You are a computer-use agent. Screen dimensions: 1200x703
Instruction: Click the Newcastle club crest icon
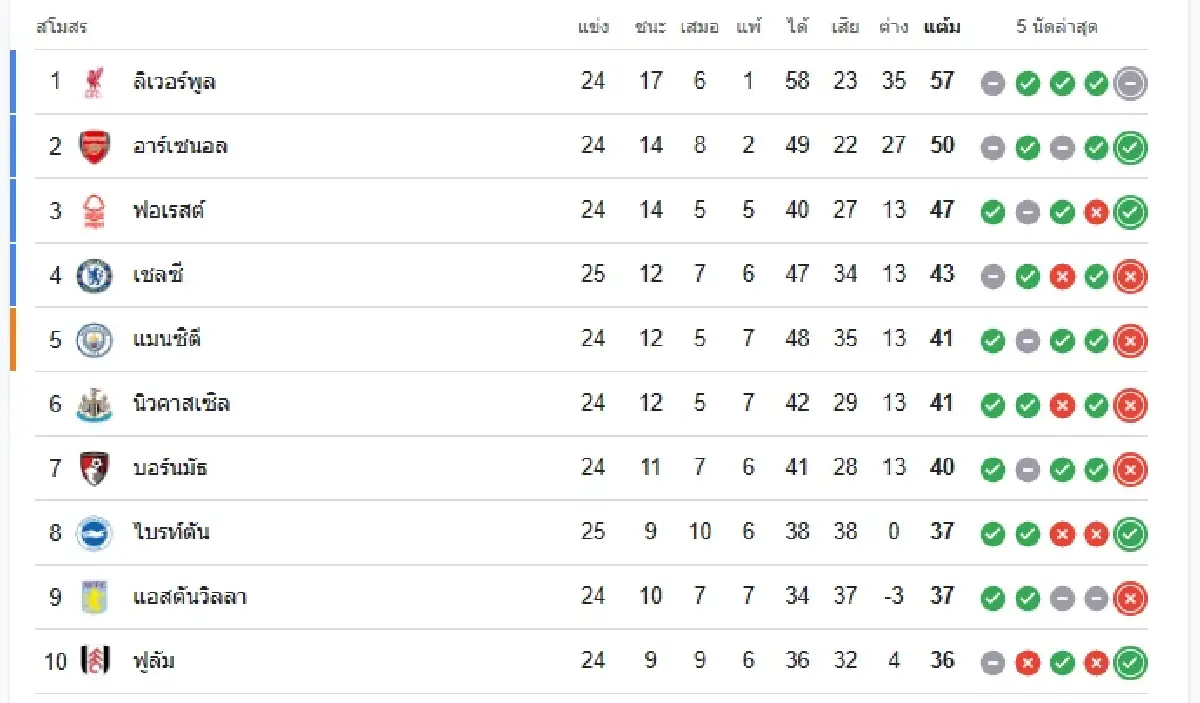(x=93, y=404)
